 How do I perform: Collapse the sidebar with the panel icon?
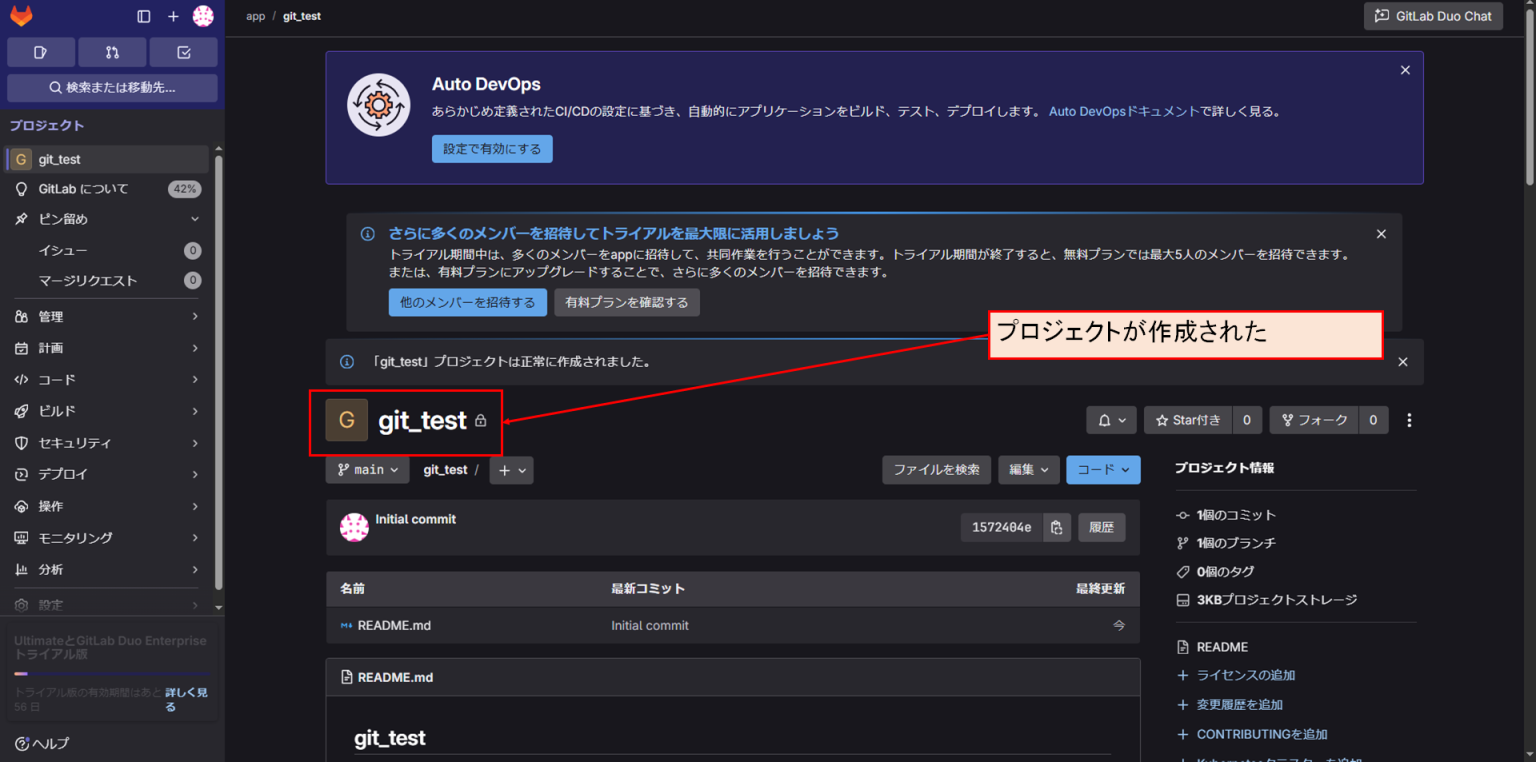pyautogui.click(x=143, y=15)
